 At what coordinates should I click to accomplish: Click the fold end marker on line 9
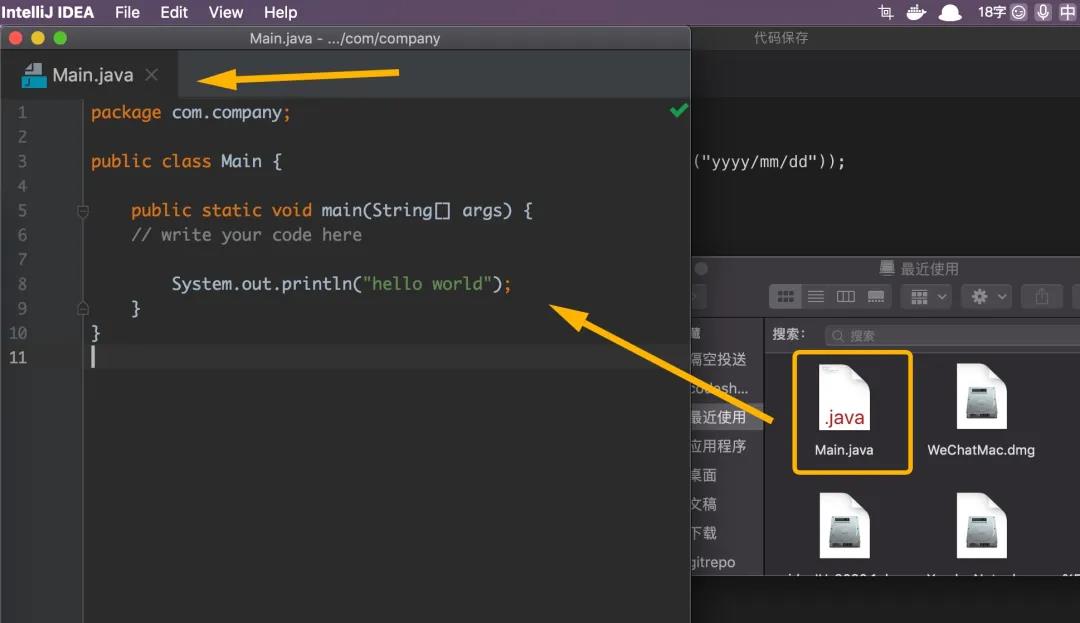coord(83,308)
